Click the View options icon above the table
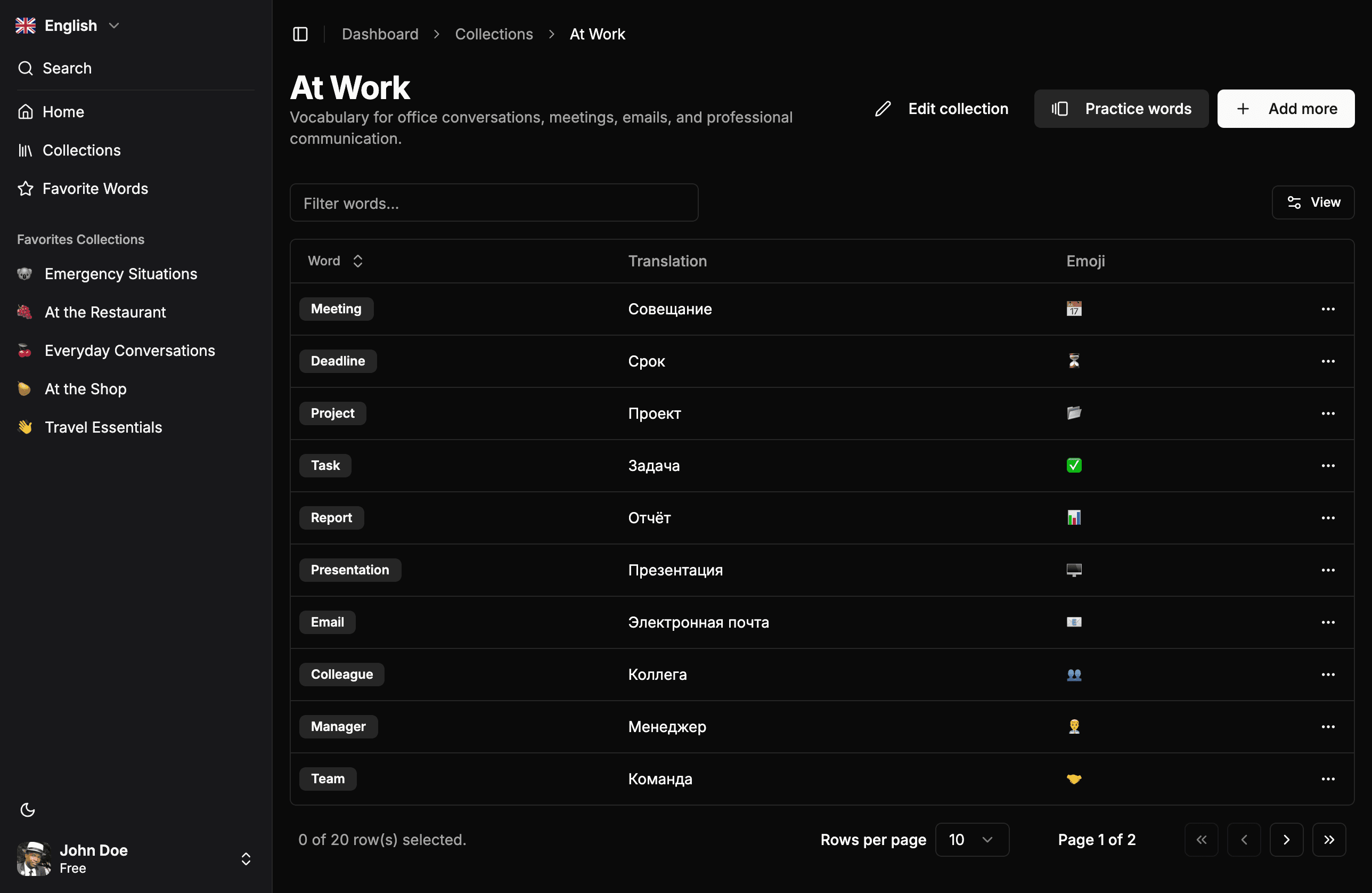This screenshot has width=1372, height=893. [1295, 202]
